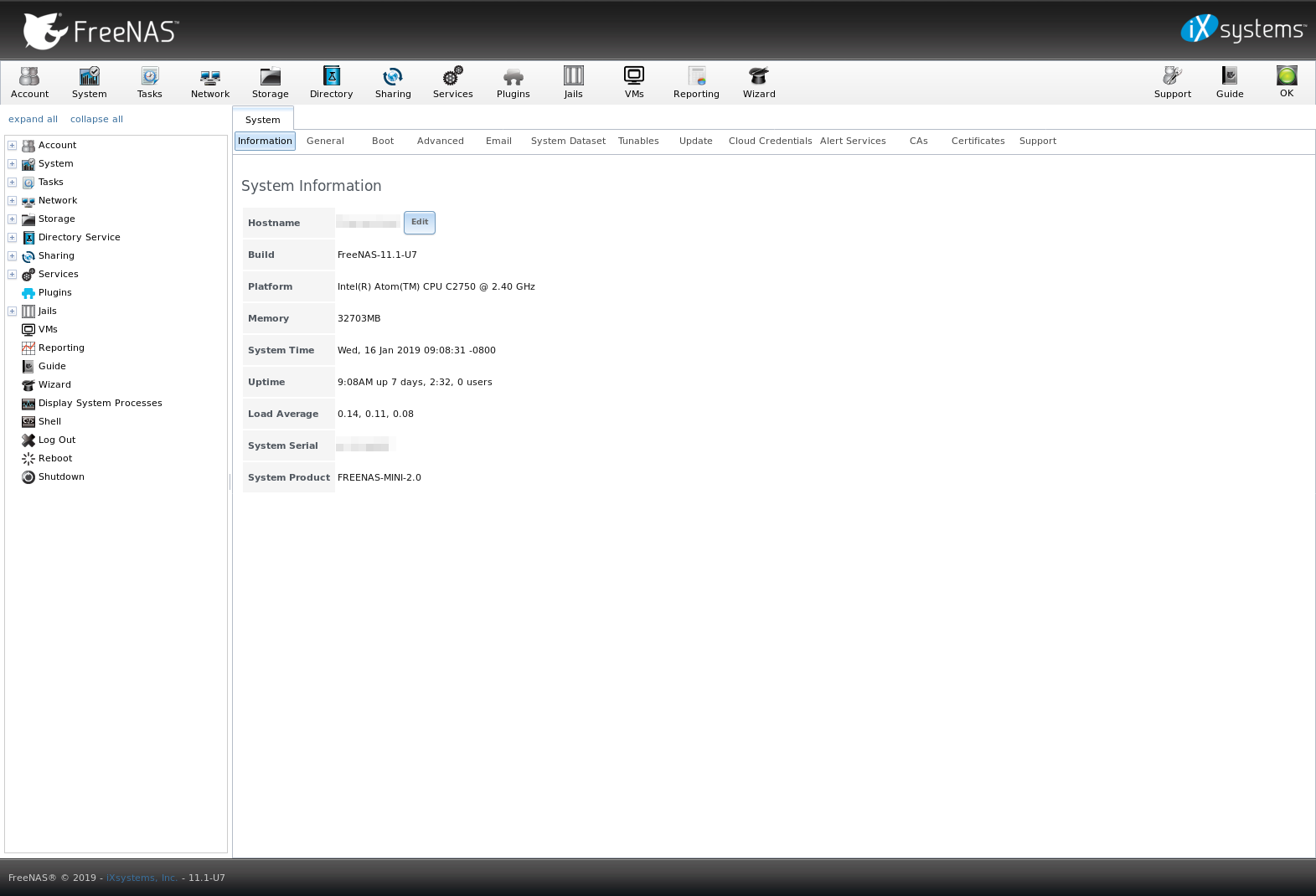Open iXsystems, Inc. footer link
Viewport: 1316px width, 896px height.
[142, 878]
